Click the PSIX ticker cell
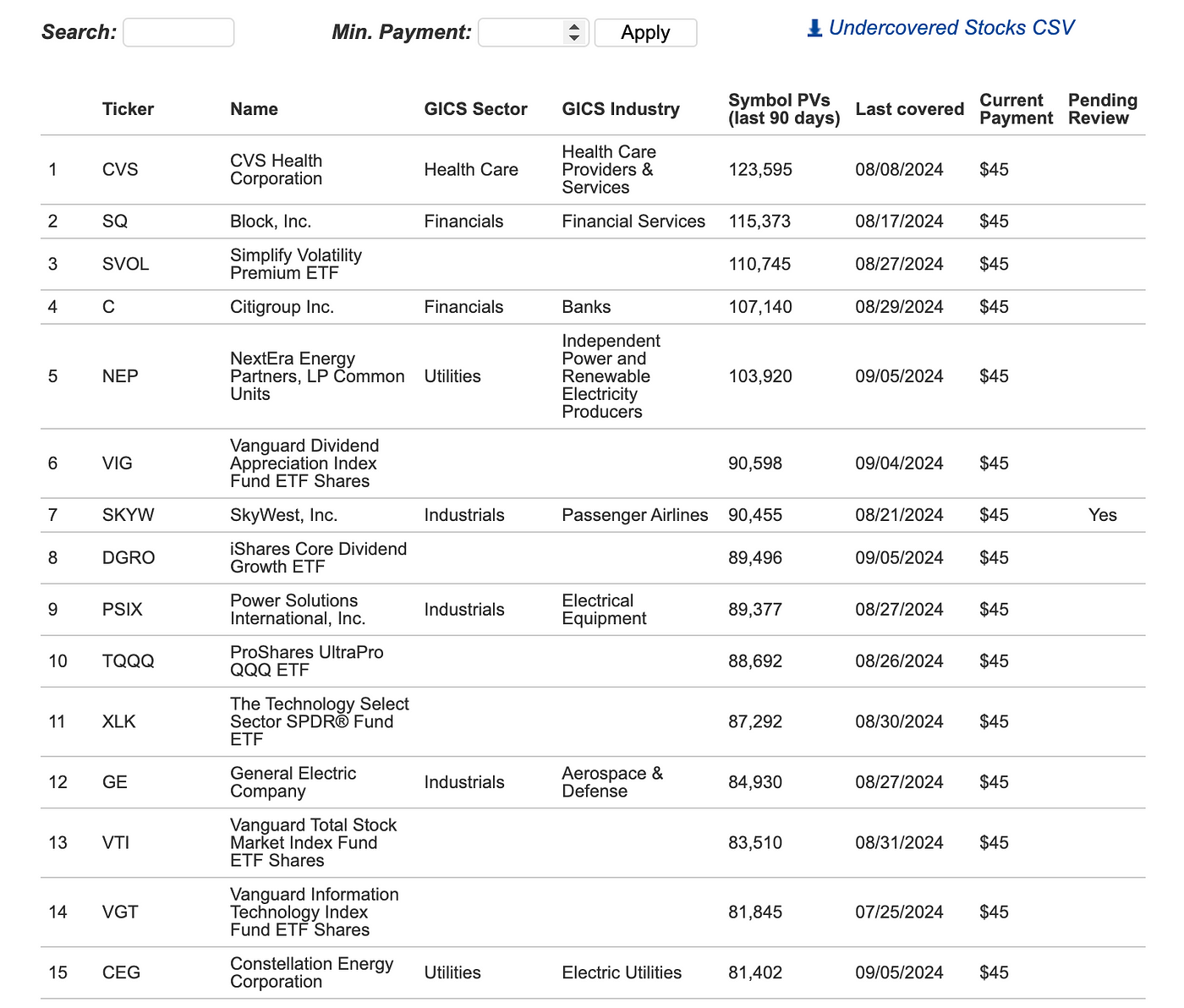The image size is (1184, 1008). tap(122, 610)
